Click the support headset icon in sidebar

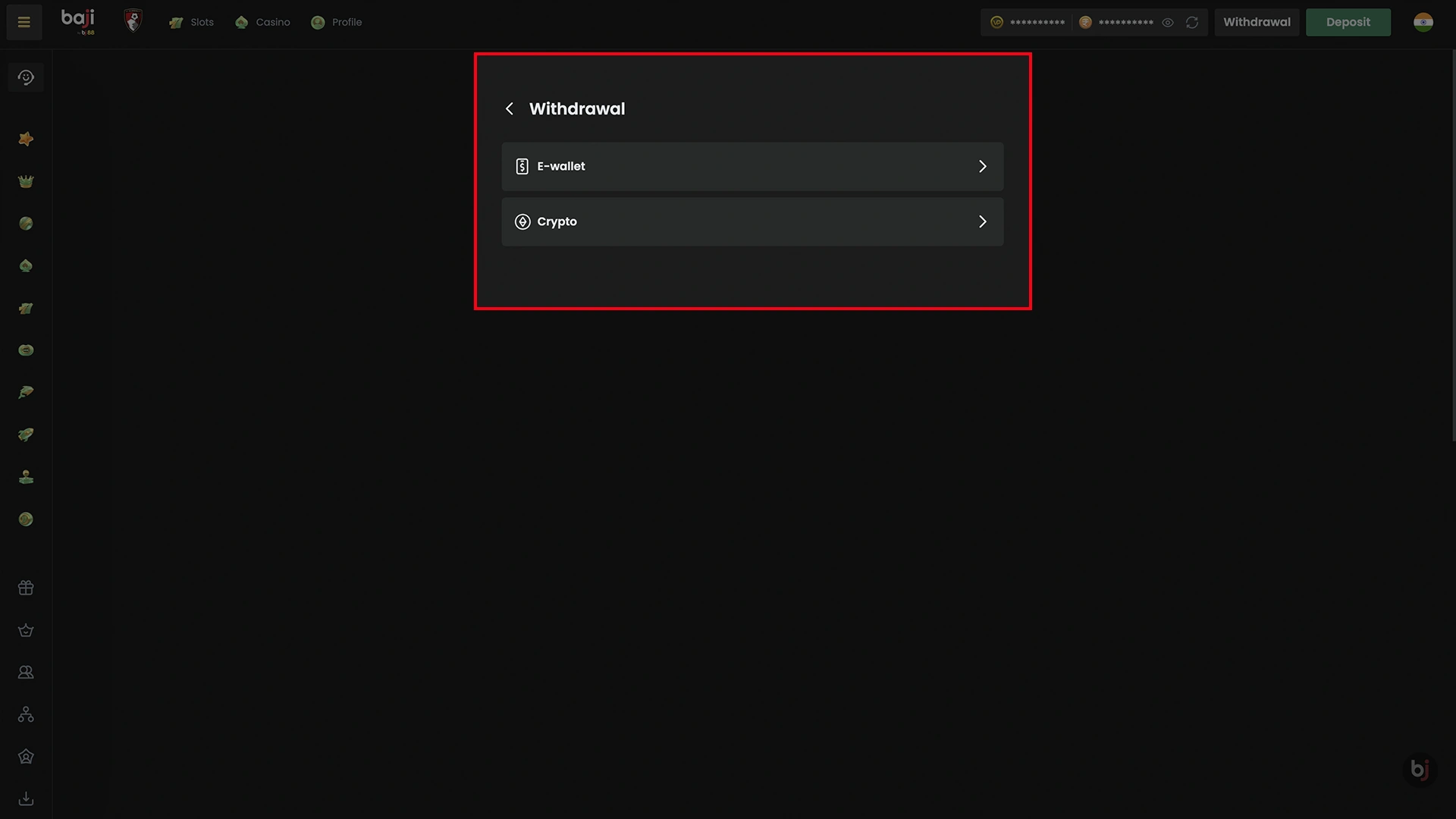(26, 77)
